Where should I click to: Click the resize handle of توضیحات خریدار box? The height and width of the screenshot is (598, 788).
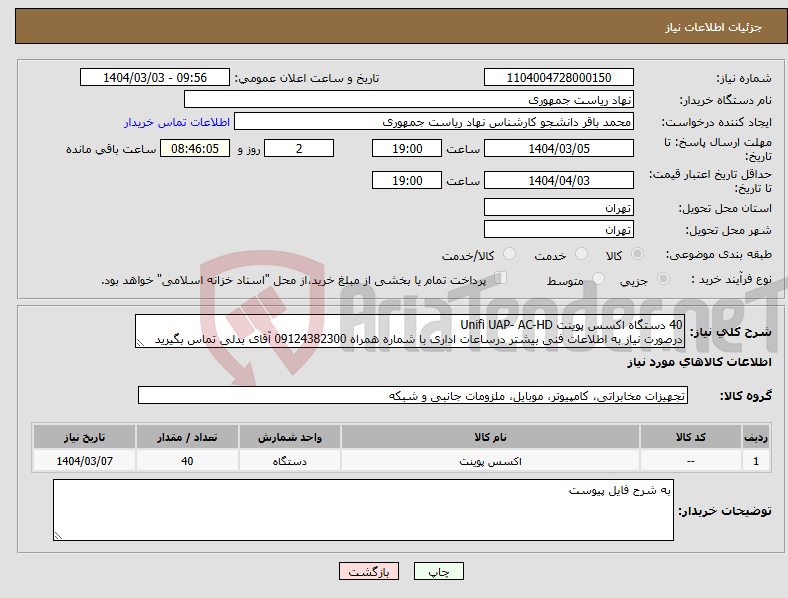tap(58, 536)
